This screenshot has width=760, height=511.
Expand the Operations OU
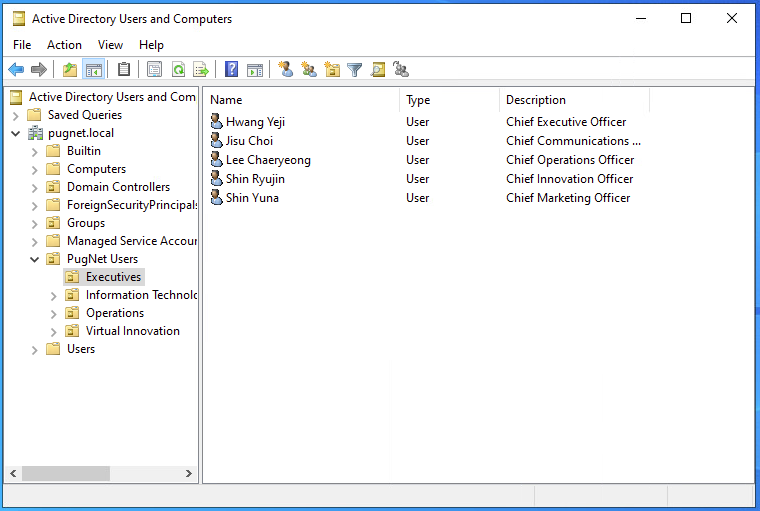53,314
